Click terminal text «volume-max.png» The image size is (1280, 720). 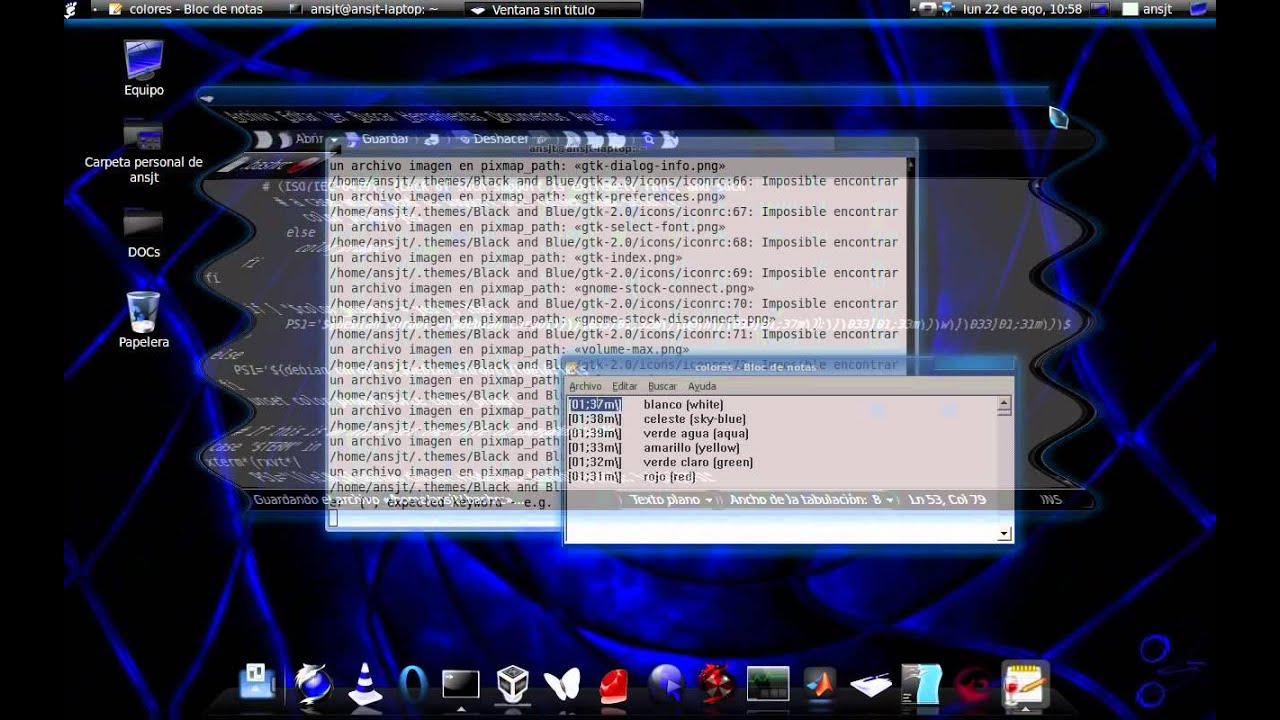pyautogui.click(x=632, y=350)
